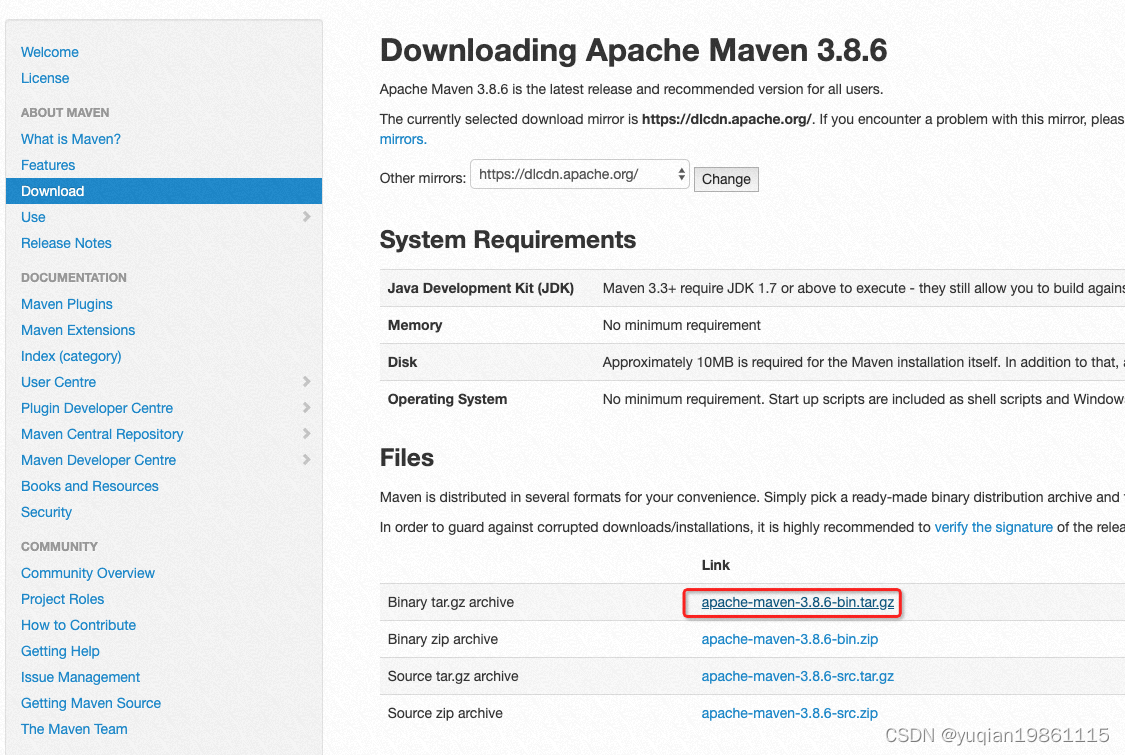Click the Java Development Kit (JDK) cell
The image size is (1125, 755).
coord(481,289)
